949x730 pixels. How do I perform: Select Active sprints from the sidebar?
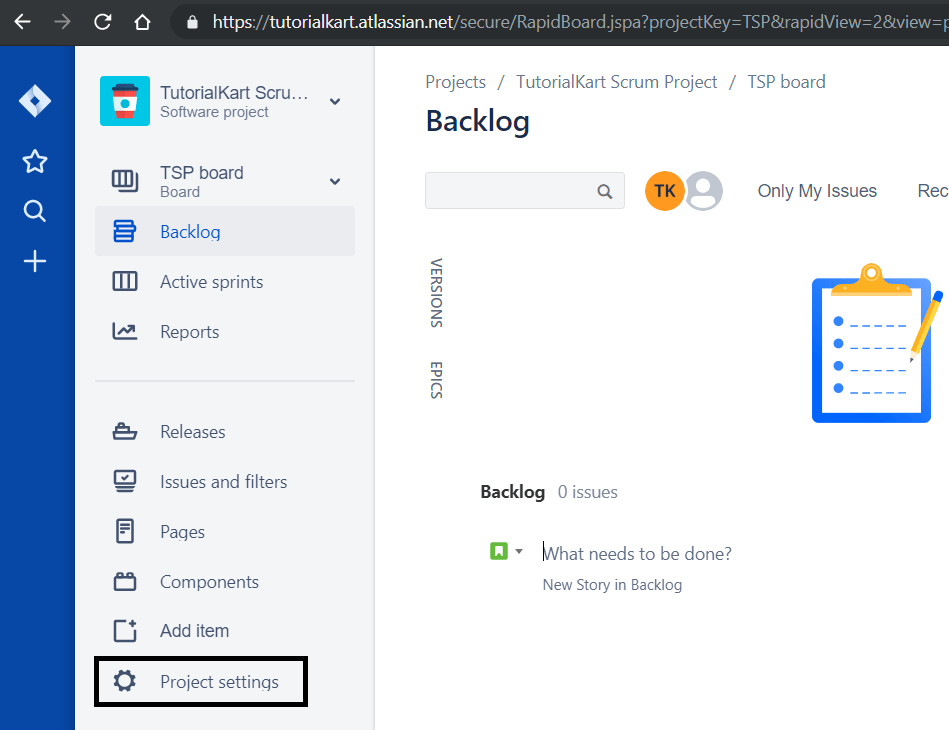tap(209, 281)
